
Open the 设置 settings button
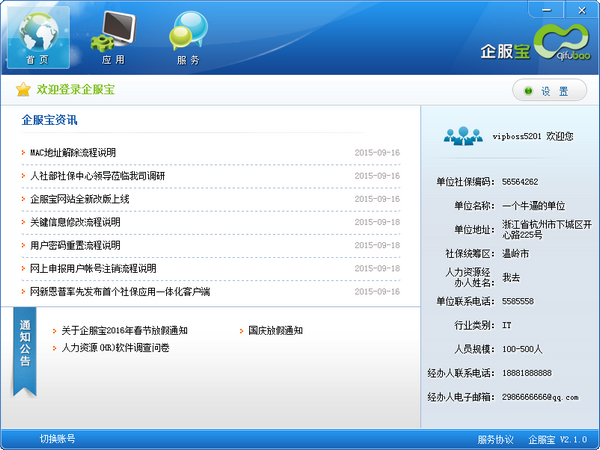point(549,91)
